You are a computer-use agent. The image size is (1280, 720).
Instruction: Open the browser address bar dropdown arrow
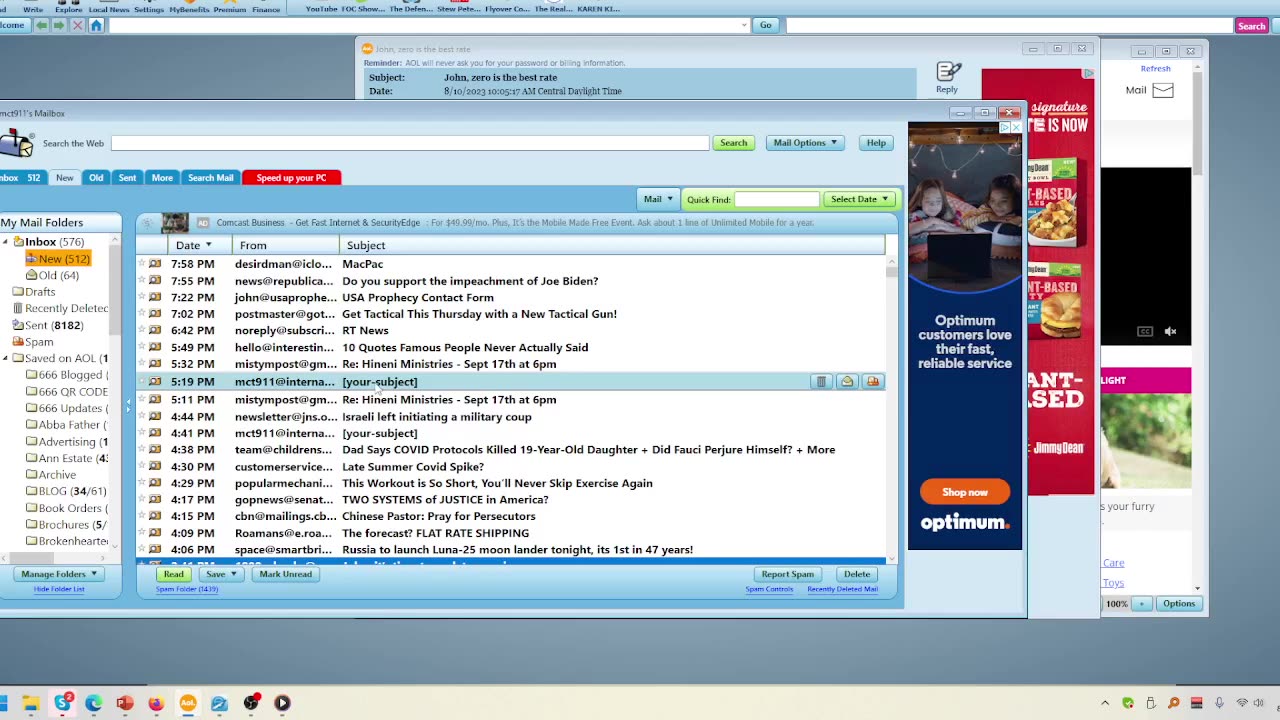tap(744, 25)
